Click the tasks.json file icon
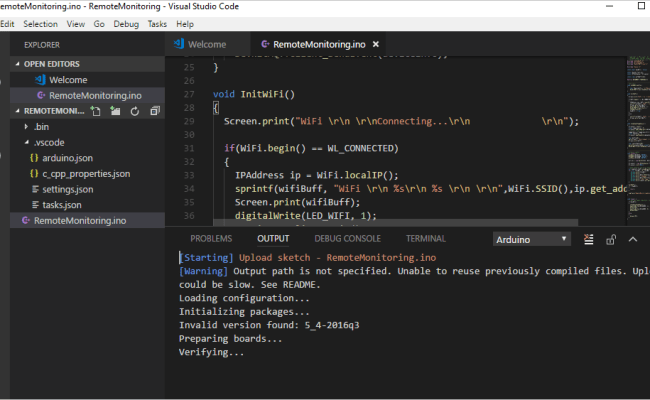 (x=36, y=205)
